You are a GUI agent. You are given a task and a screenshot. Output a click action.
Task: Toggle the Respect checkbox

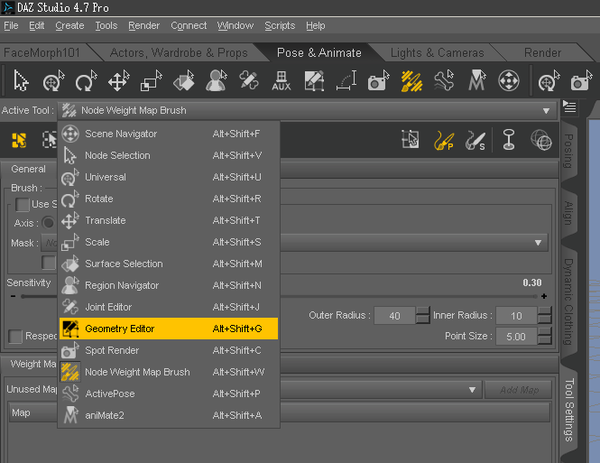coord(15,336)
